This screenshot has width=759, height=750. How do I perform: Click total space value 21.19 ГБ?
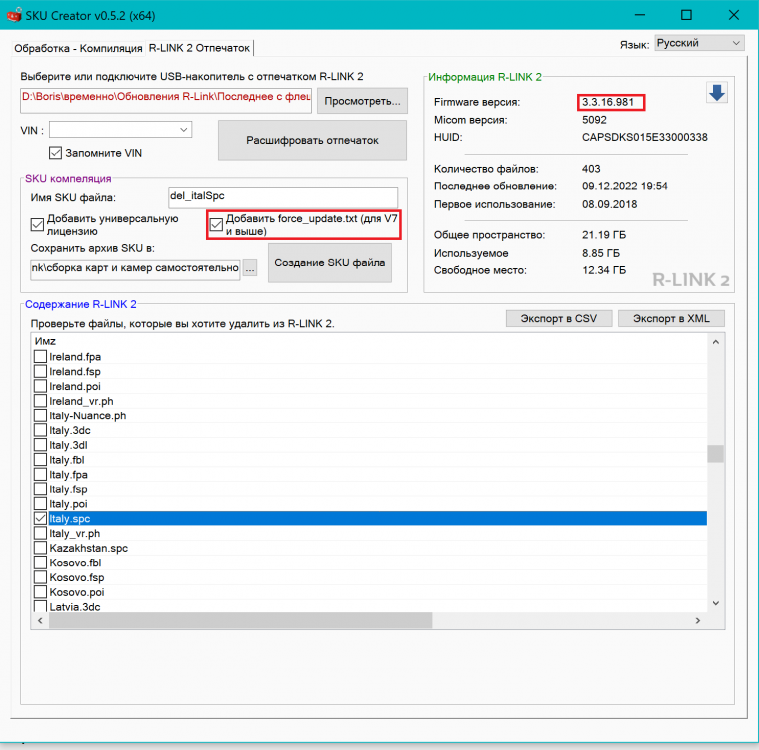(x=604, y=235)
